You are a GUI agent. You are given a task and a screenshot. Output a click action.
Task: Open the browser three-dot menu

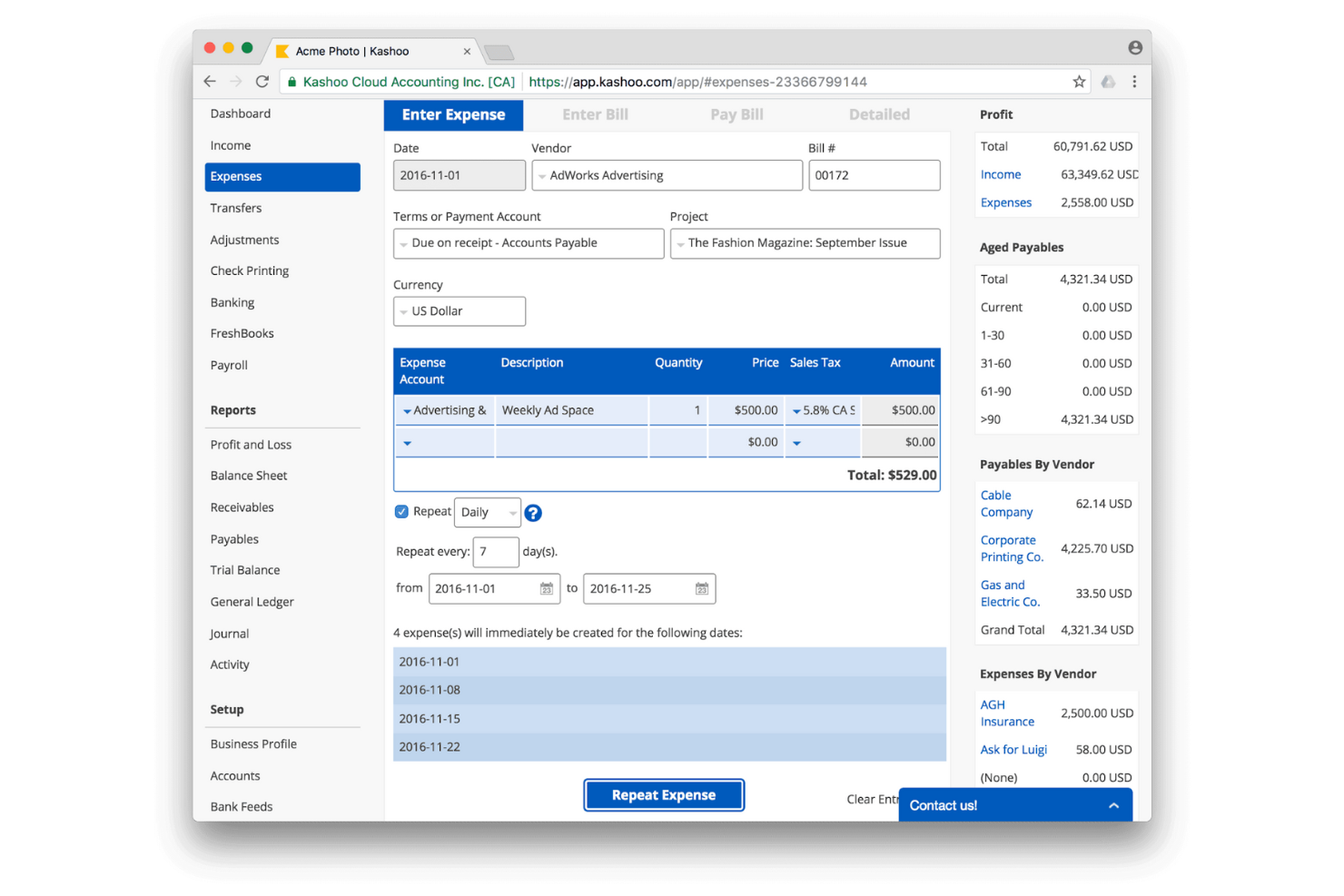1133,82
